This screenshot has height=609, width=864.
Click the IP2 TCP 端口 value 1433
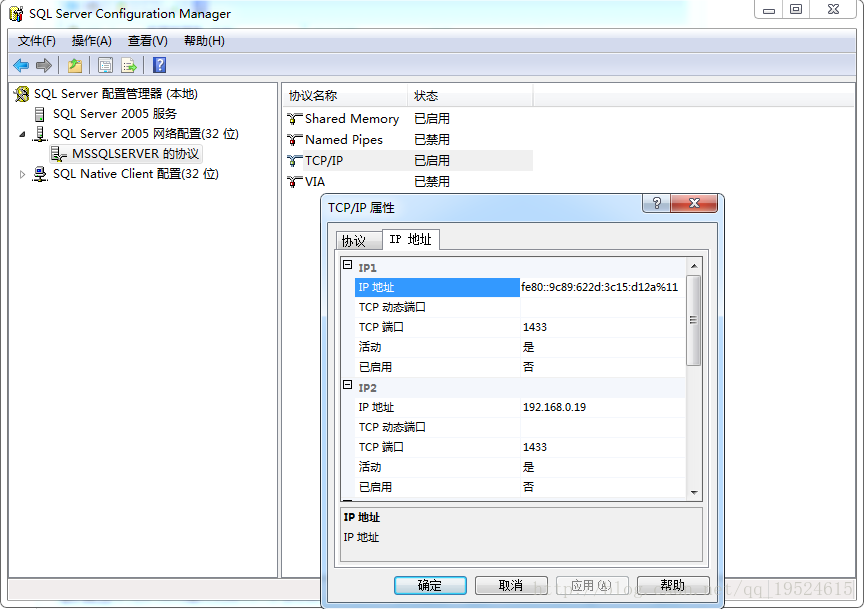603,447
